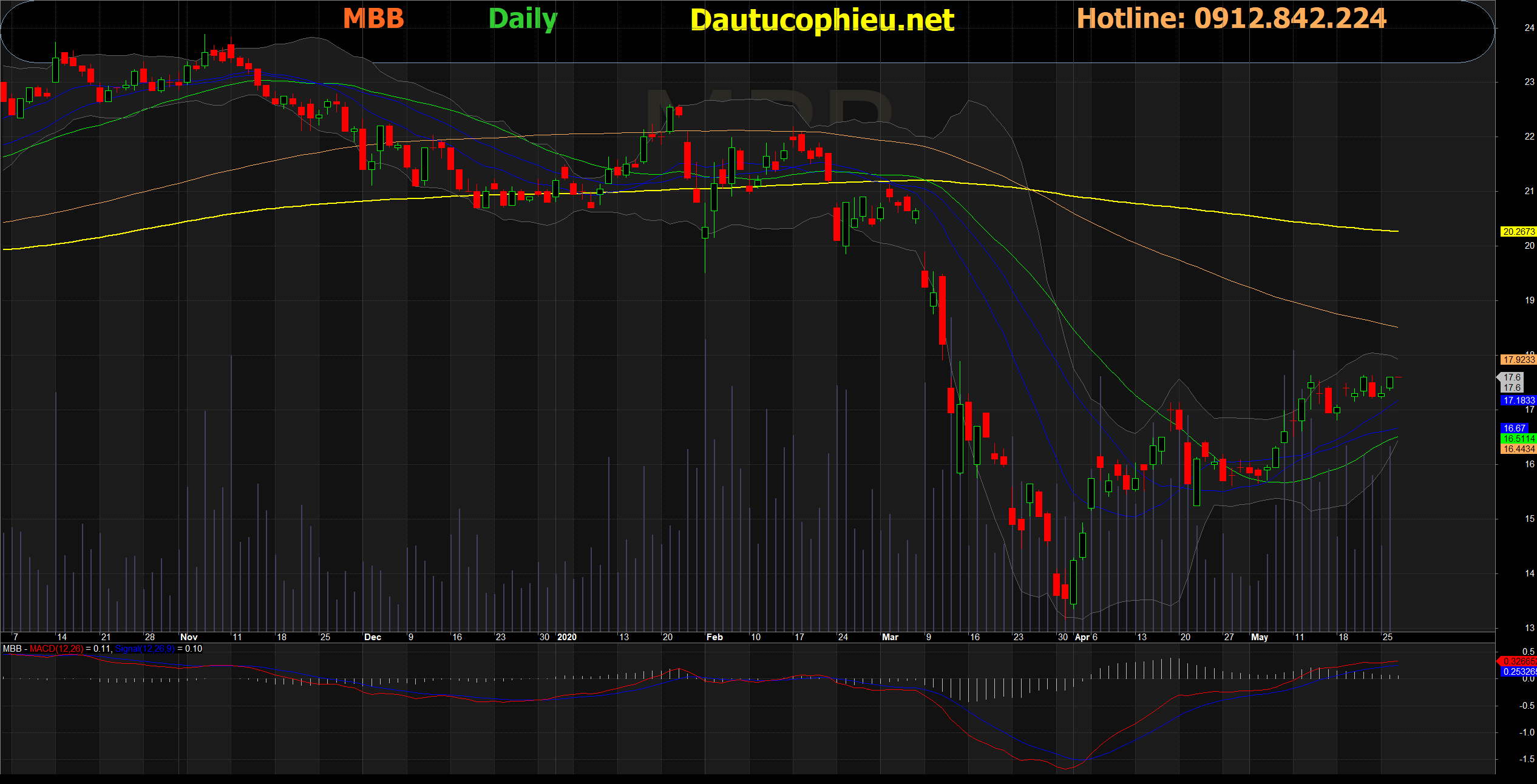Click the orange 16.4434 price label
Screen dimensions: 1537x784
point(1518,449)
